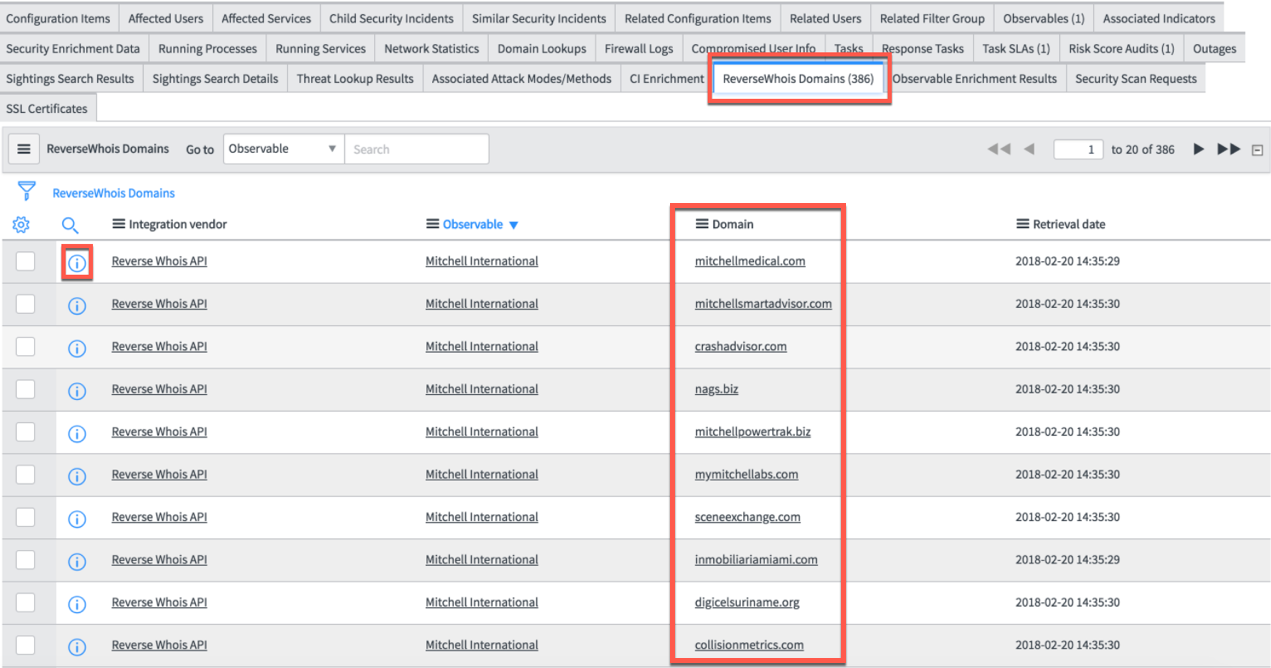Preview info icon for inmobiliariamiami.com row
The width and height of the screenshot is (1271, 668).
[77, 561]
